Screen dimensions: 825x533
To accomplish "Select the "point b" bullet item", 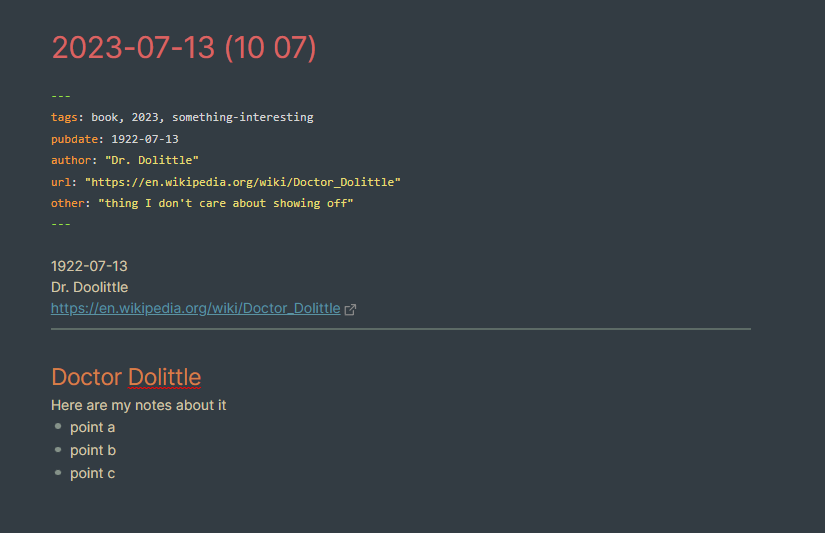I will pos(92,450).
